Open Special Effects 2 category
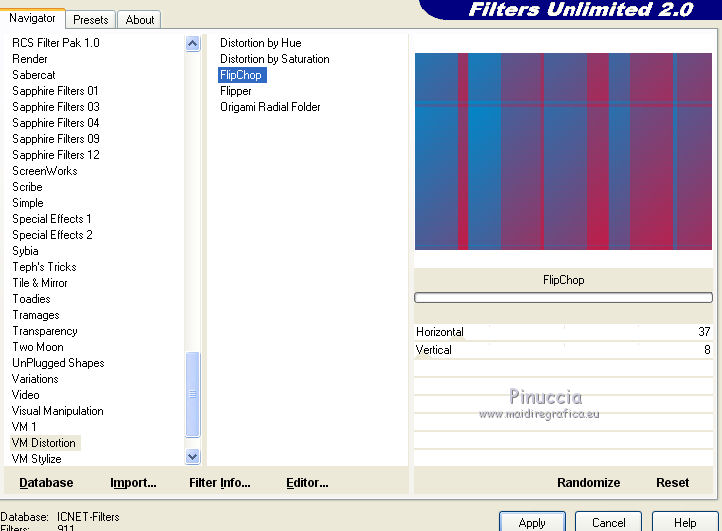The width and height of the screenshot is (722, 531). [52, 235]
